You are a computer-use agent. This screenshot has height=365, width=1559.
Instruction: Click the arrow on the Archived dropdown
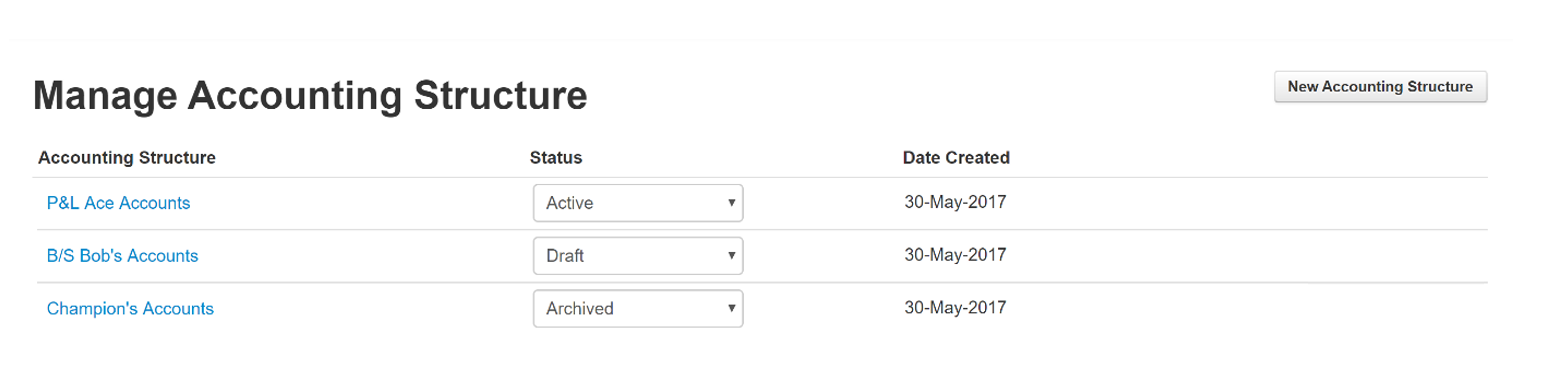731,309
